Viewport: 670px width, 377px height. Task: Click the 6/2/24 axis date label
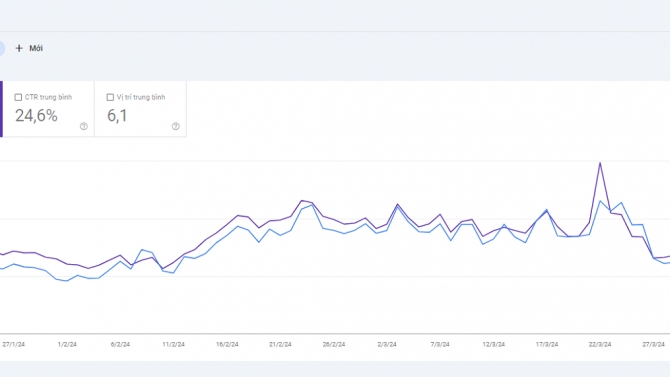pos(120,345)
